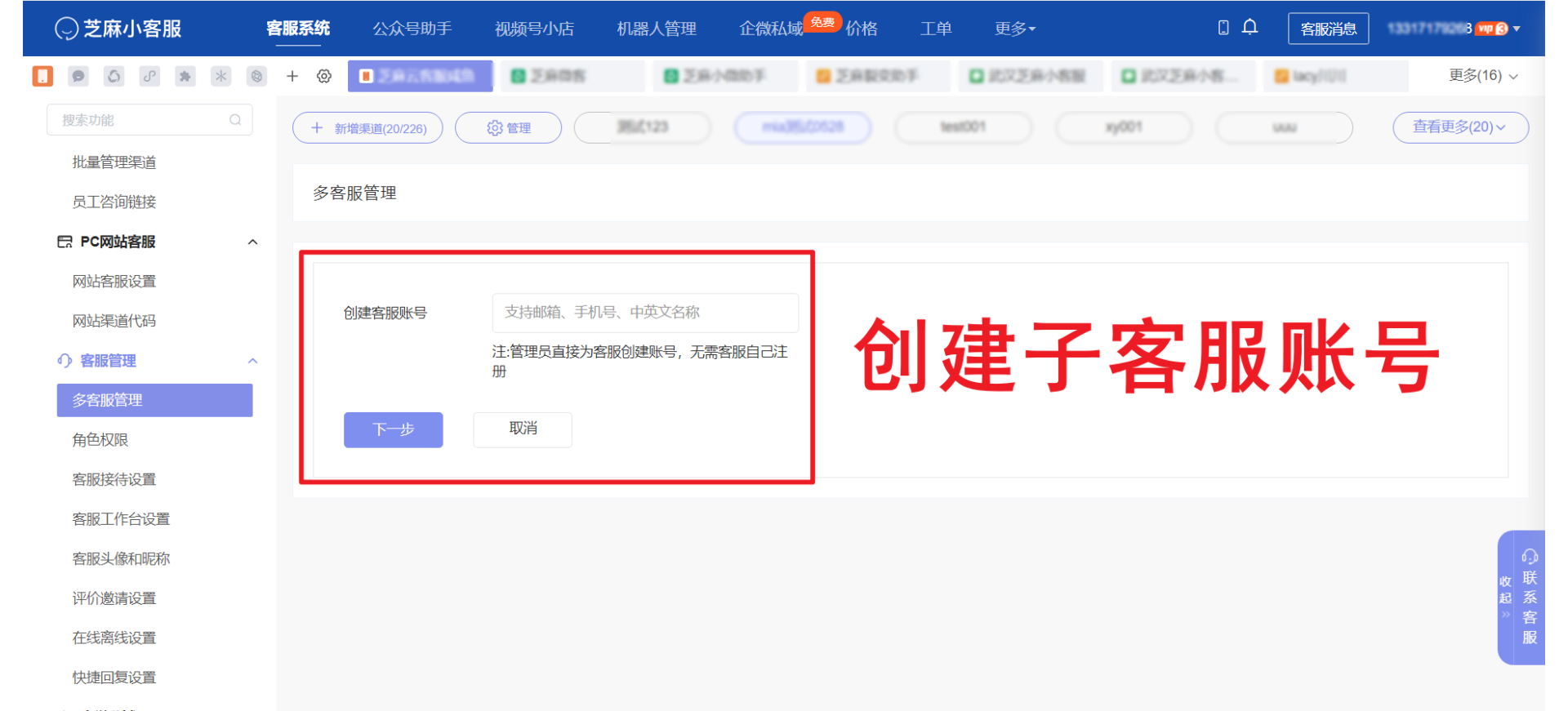Open 公众号助手 in top navigation
The image size is (1568, 711).
(x=412, y=29)
